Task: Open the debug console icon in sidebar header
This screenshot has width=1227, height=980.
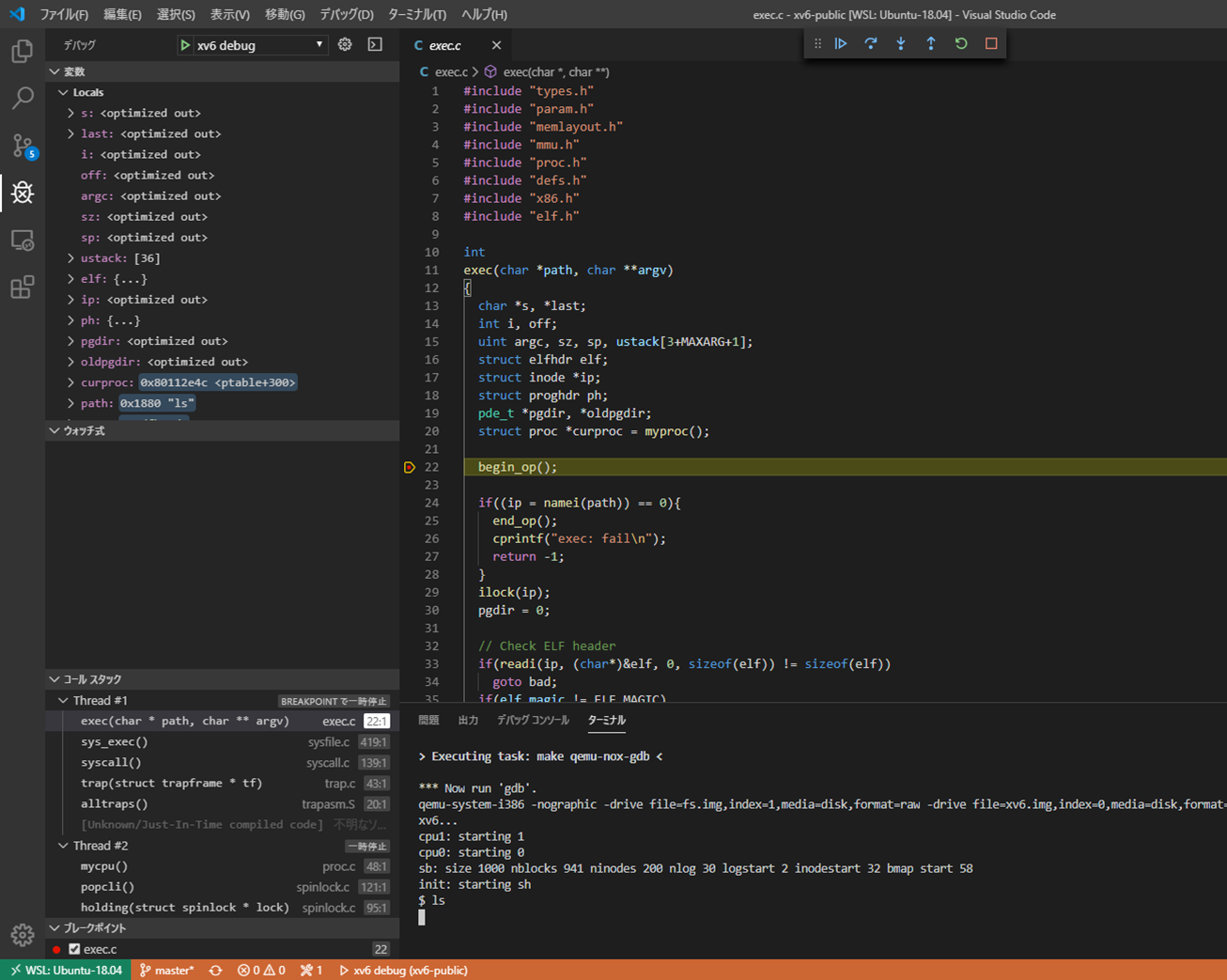Action: point(375,45)
